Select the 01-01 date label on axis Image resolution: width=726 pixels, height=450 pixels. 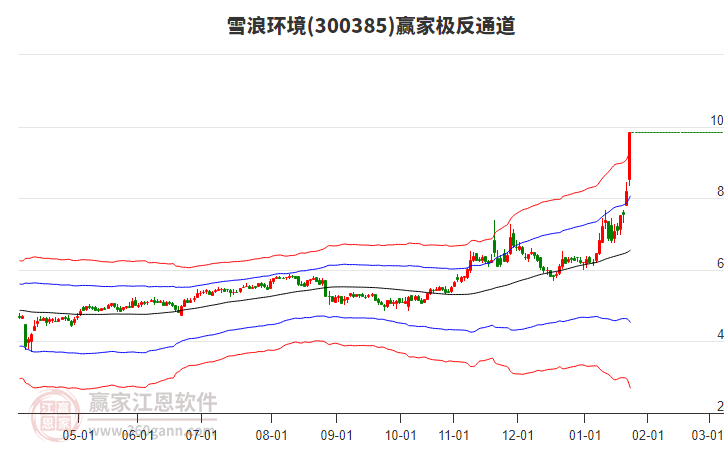point(585,435)
